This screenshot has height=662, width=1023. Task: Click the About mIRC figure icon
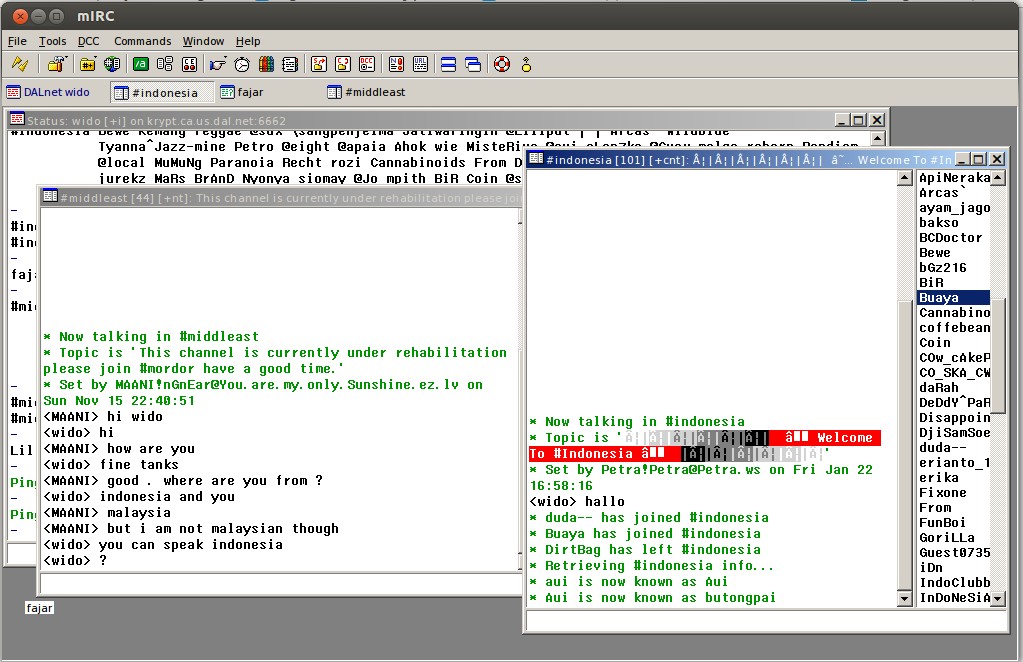pos(526,64)
